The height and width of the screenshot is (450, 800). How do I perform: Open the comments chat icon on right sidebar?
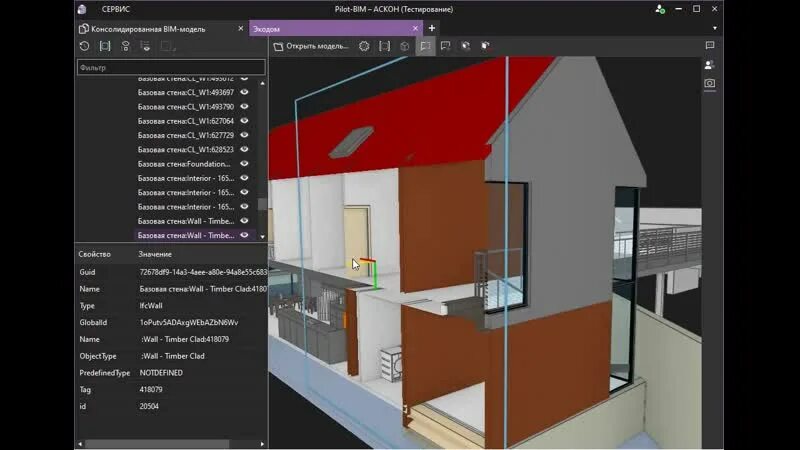(x=710, y=45)
